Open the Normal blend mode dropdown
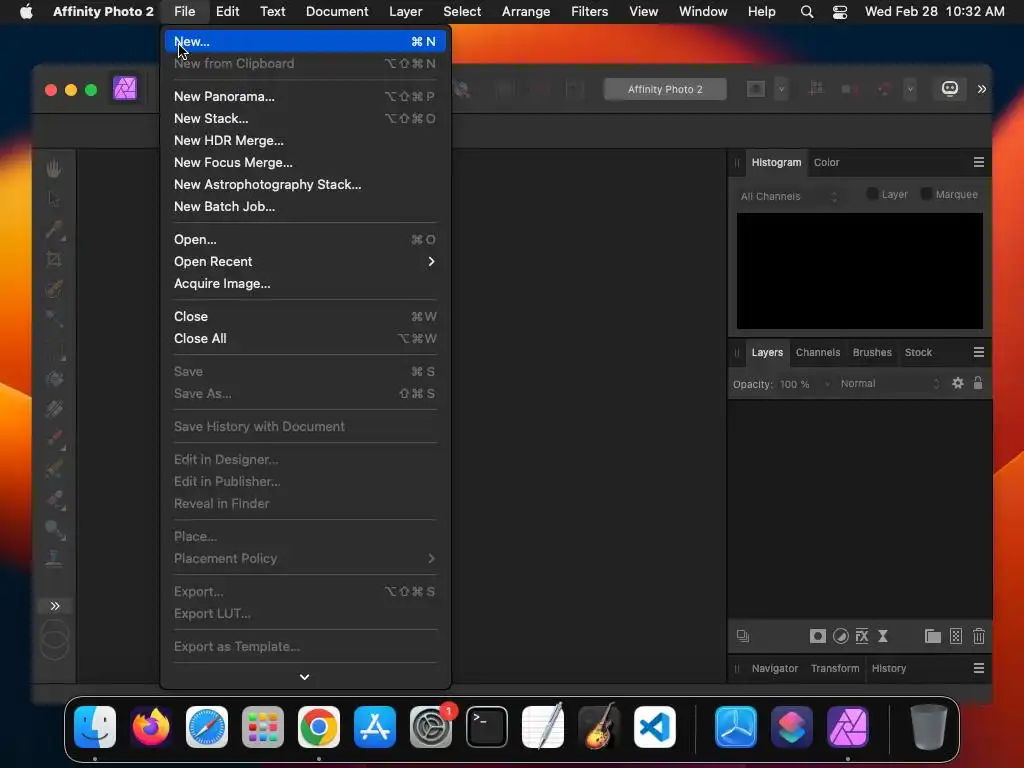1024x768 pixels. coord(890,384)
